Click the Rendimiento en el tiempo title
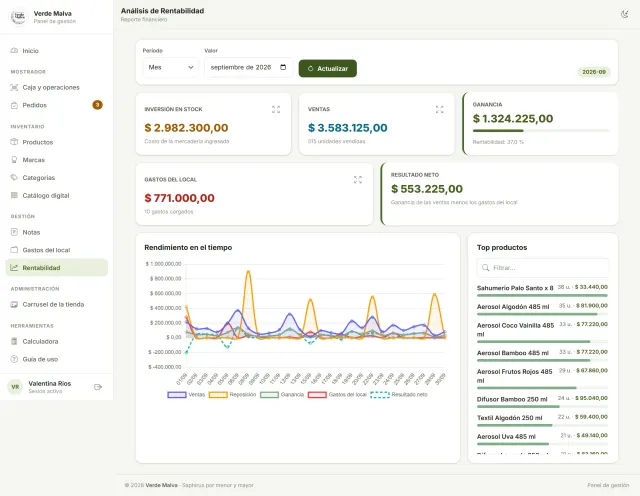This screenshot has width=640, height=496. point(188,247)
